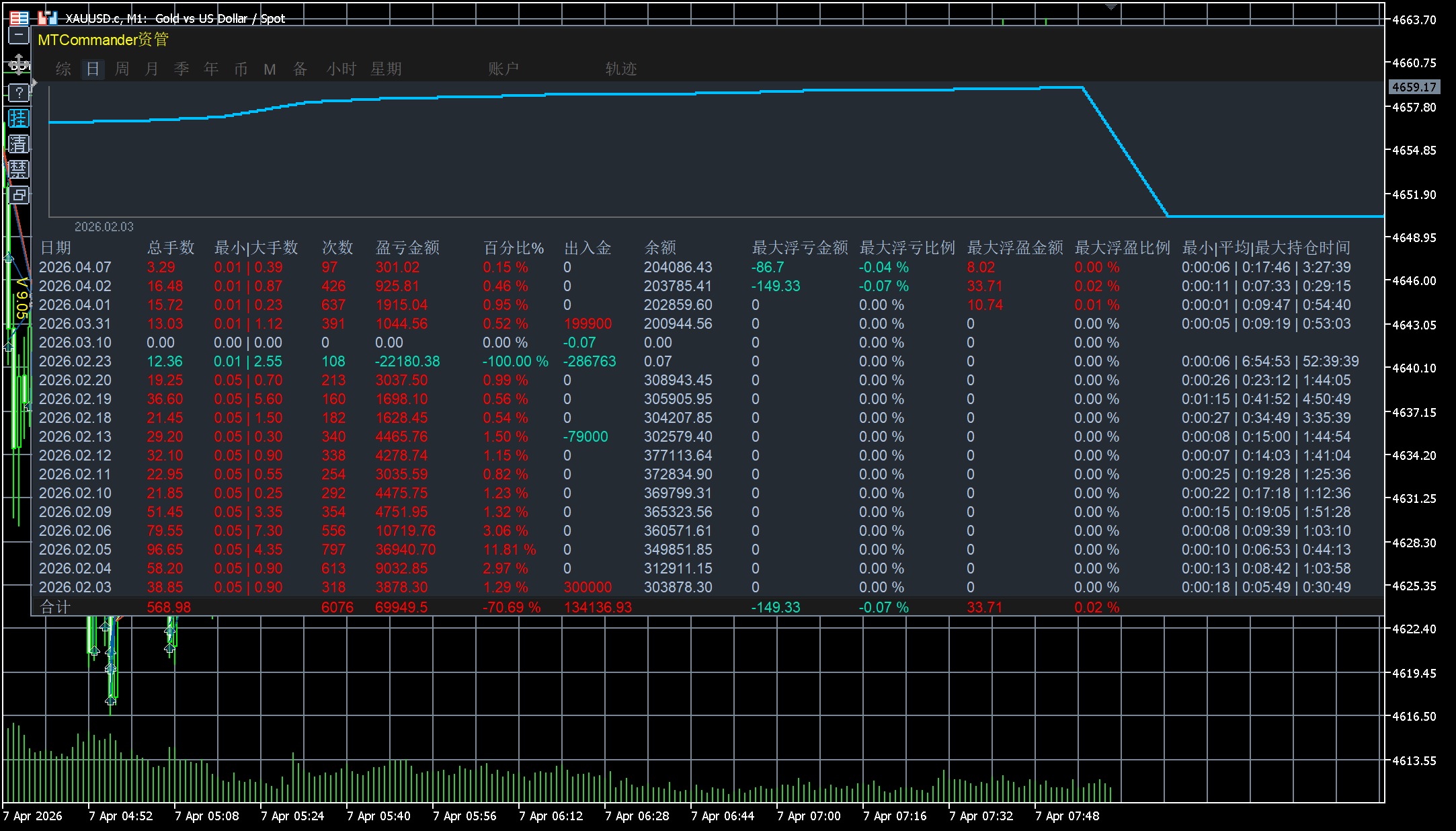Select the 币 currency tab

241,69
